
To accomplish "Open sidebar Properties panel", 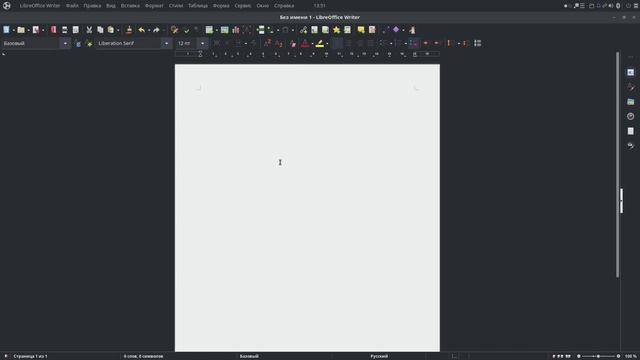I will pyautogui.click(x=631, y=72).
